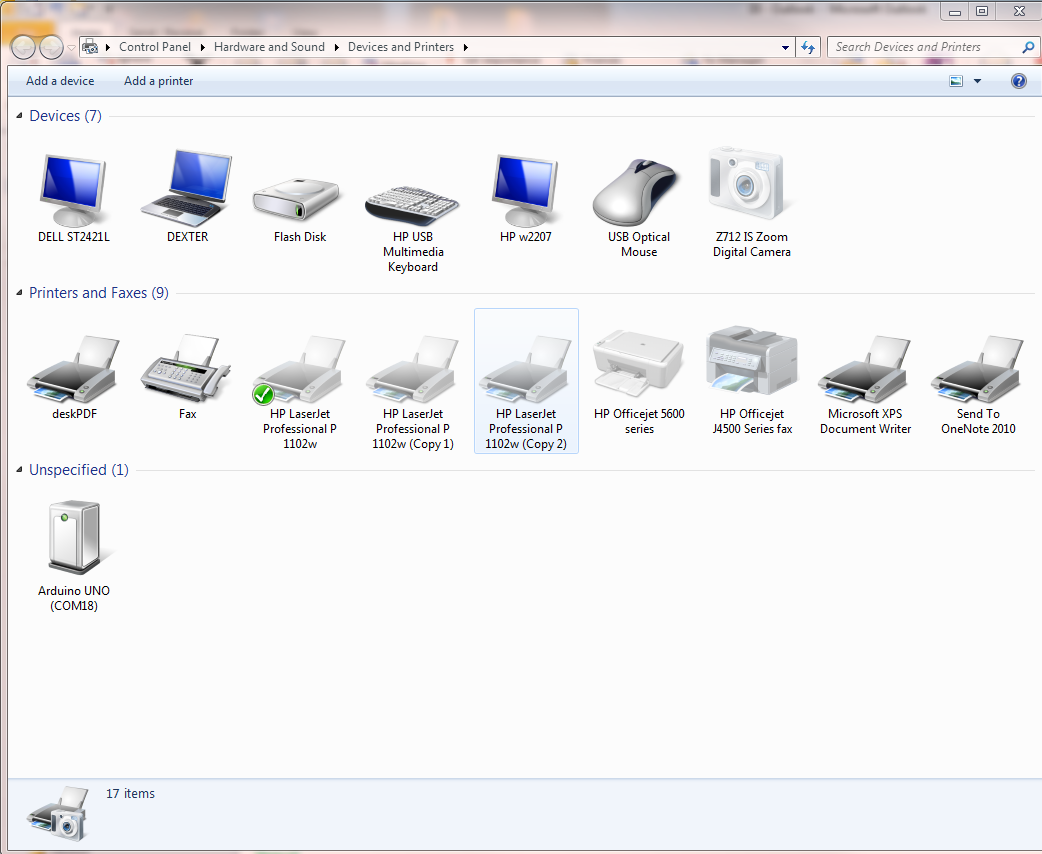
Task: Click the "17 items" details pane text
Action: pyautogui.click(x=130, y=794)
